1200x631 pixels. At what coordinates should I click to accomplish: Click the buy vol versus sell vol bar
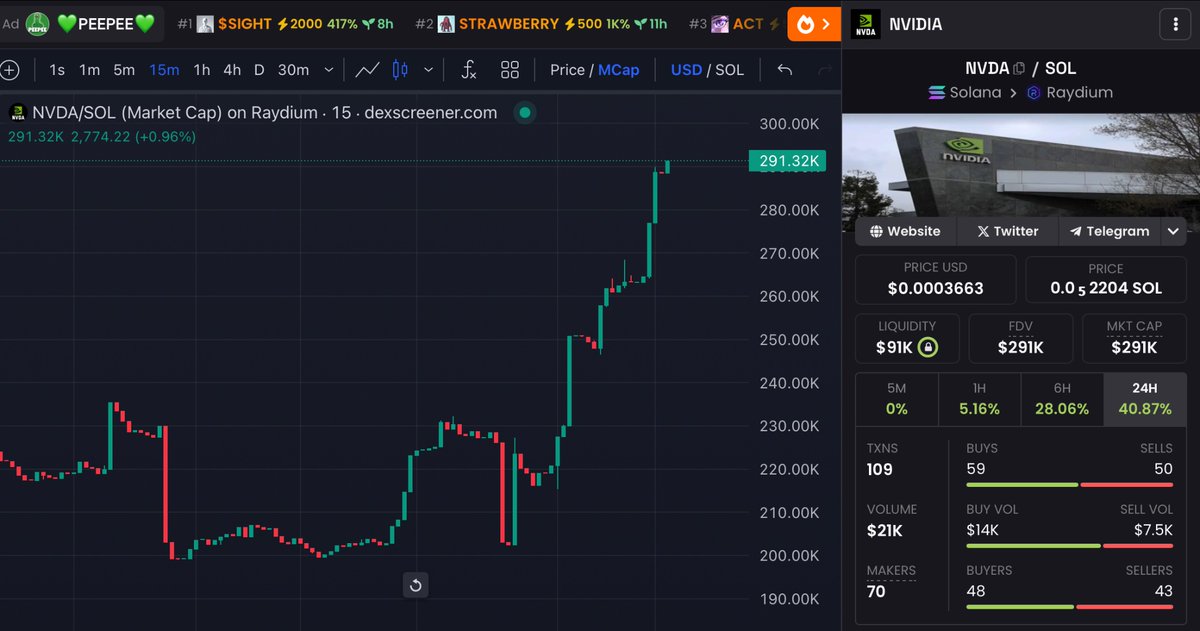click(x=1069, y=546)
